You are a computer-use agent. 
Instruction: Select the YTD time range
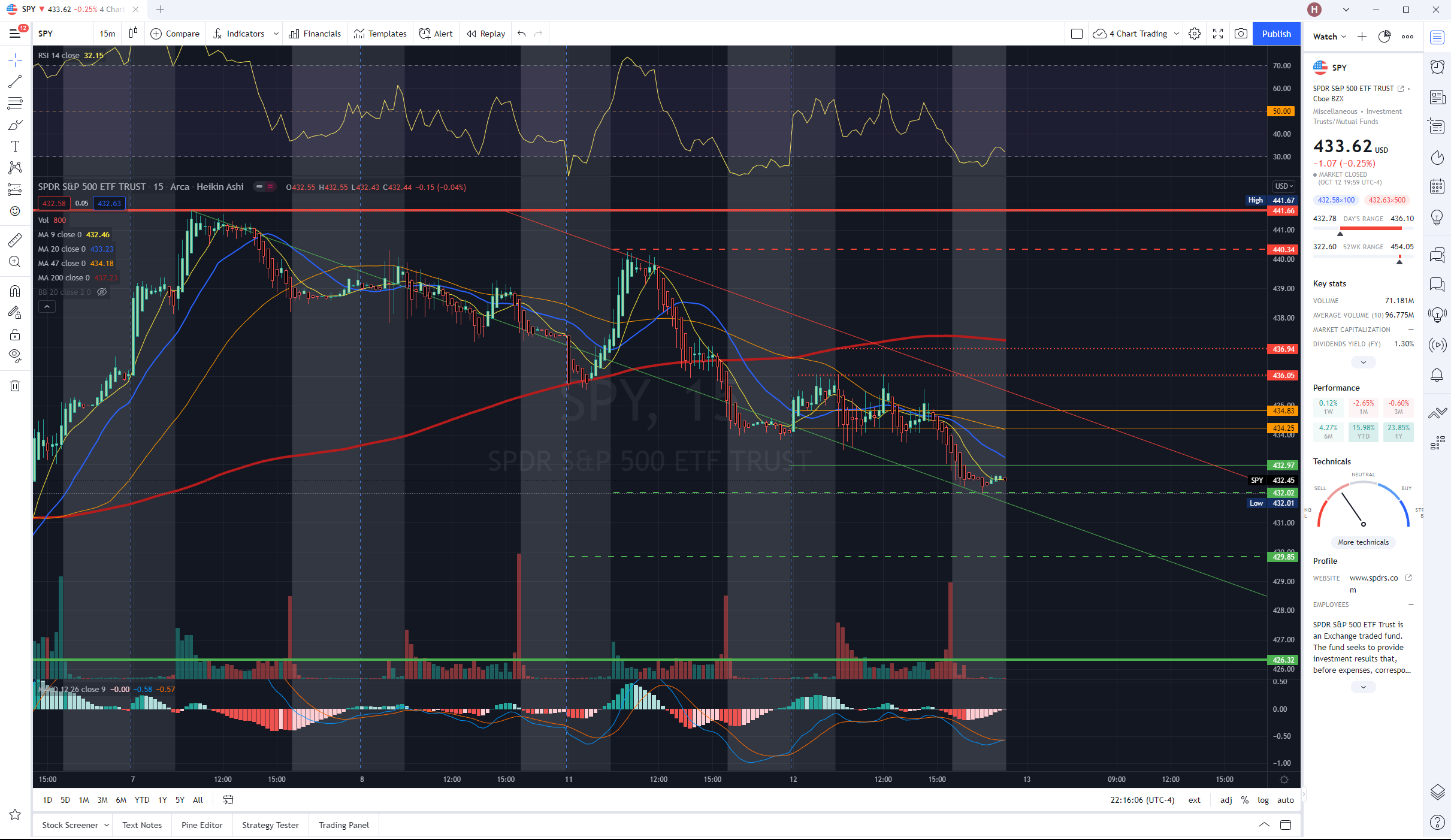142,800
